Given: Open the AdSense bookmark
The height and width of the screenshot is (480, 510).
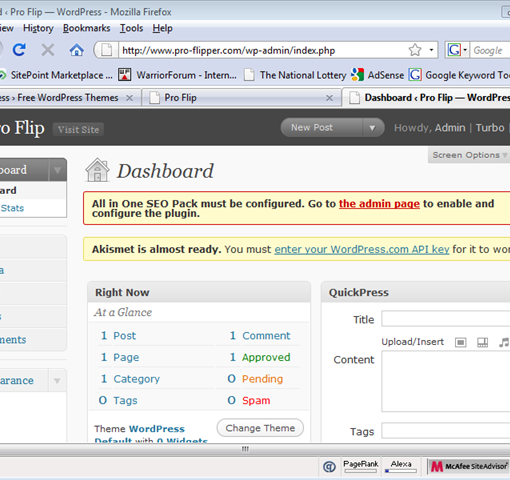Looking at the screenshot, I should [377, 75].
